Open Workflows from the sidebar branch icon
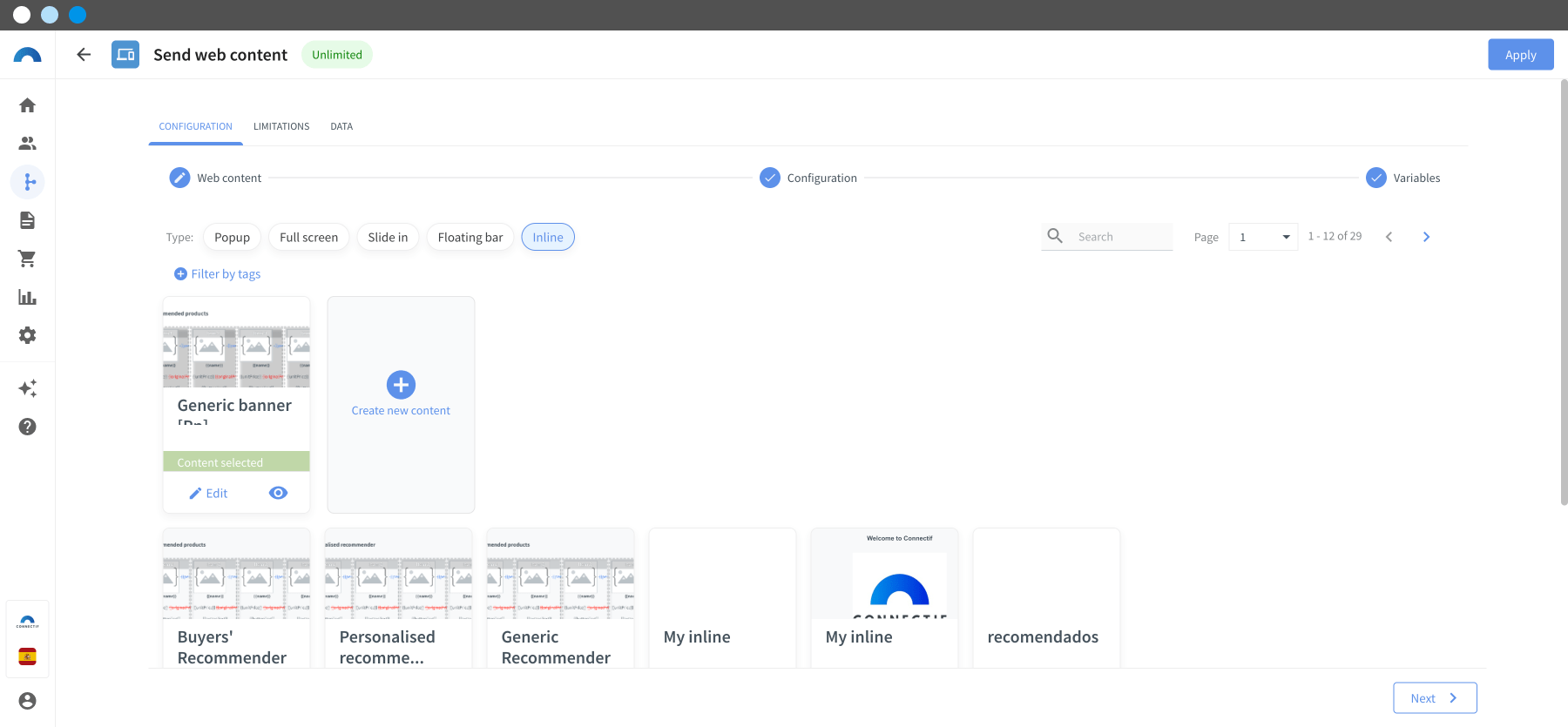 click(28, 182)
